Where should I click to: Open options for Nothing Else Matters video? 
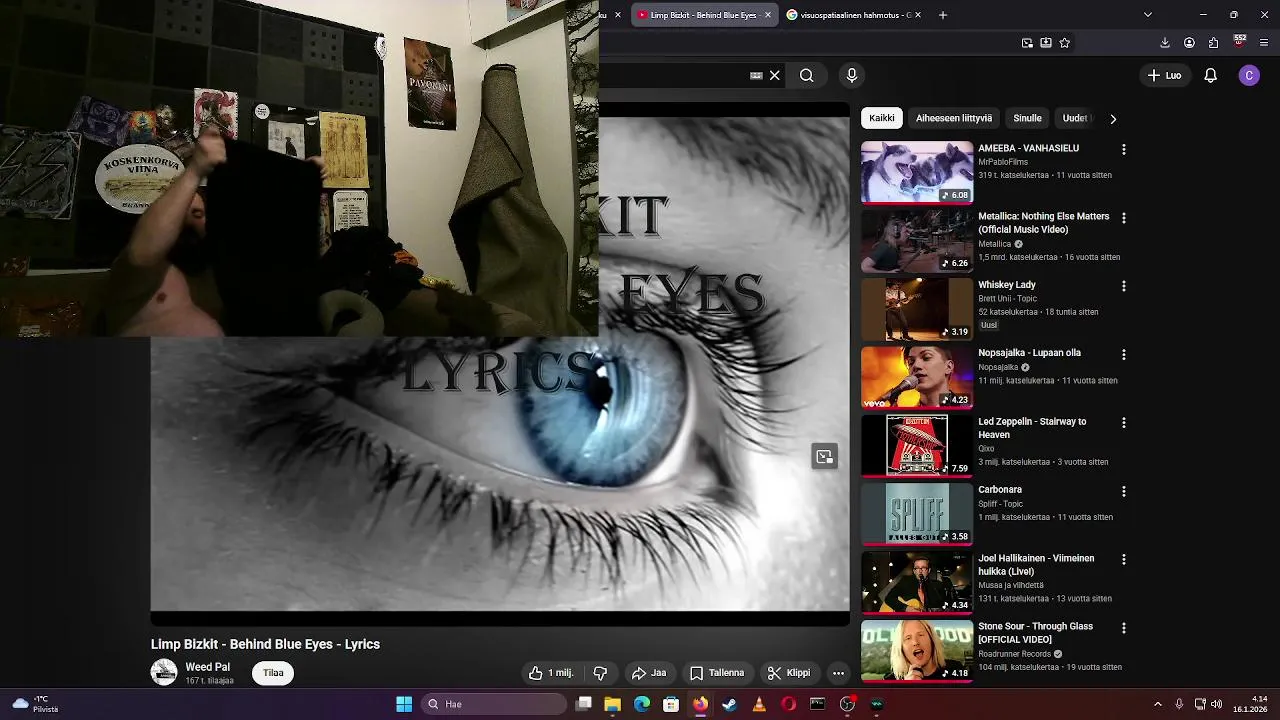coord(1123,217)
